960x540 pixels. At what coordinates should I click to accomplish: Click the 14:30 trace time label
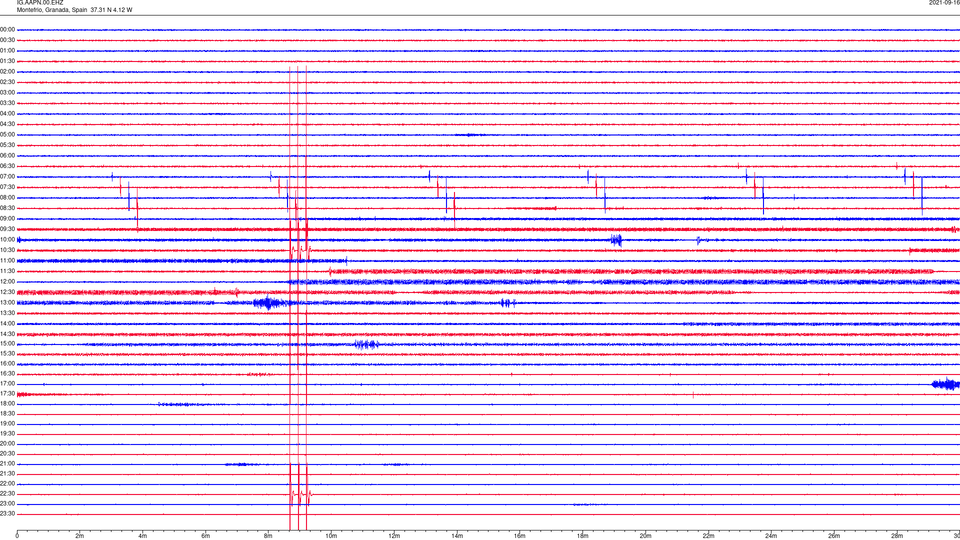point(7,334)
